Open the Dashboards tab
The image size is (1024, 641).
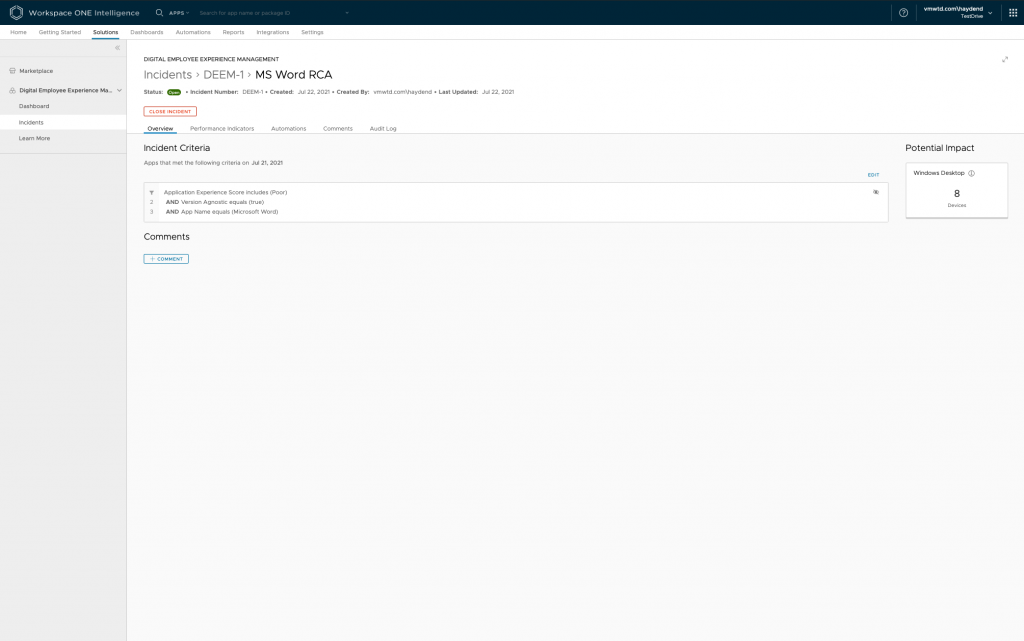[147, 32]
